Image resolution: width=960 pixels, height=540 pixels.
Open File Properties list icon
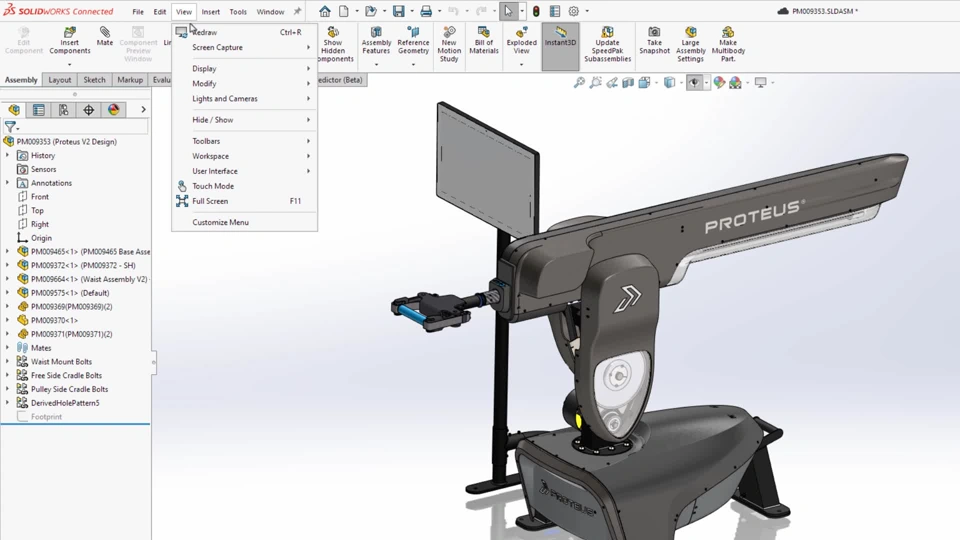click(555, 11)
